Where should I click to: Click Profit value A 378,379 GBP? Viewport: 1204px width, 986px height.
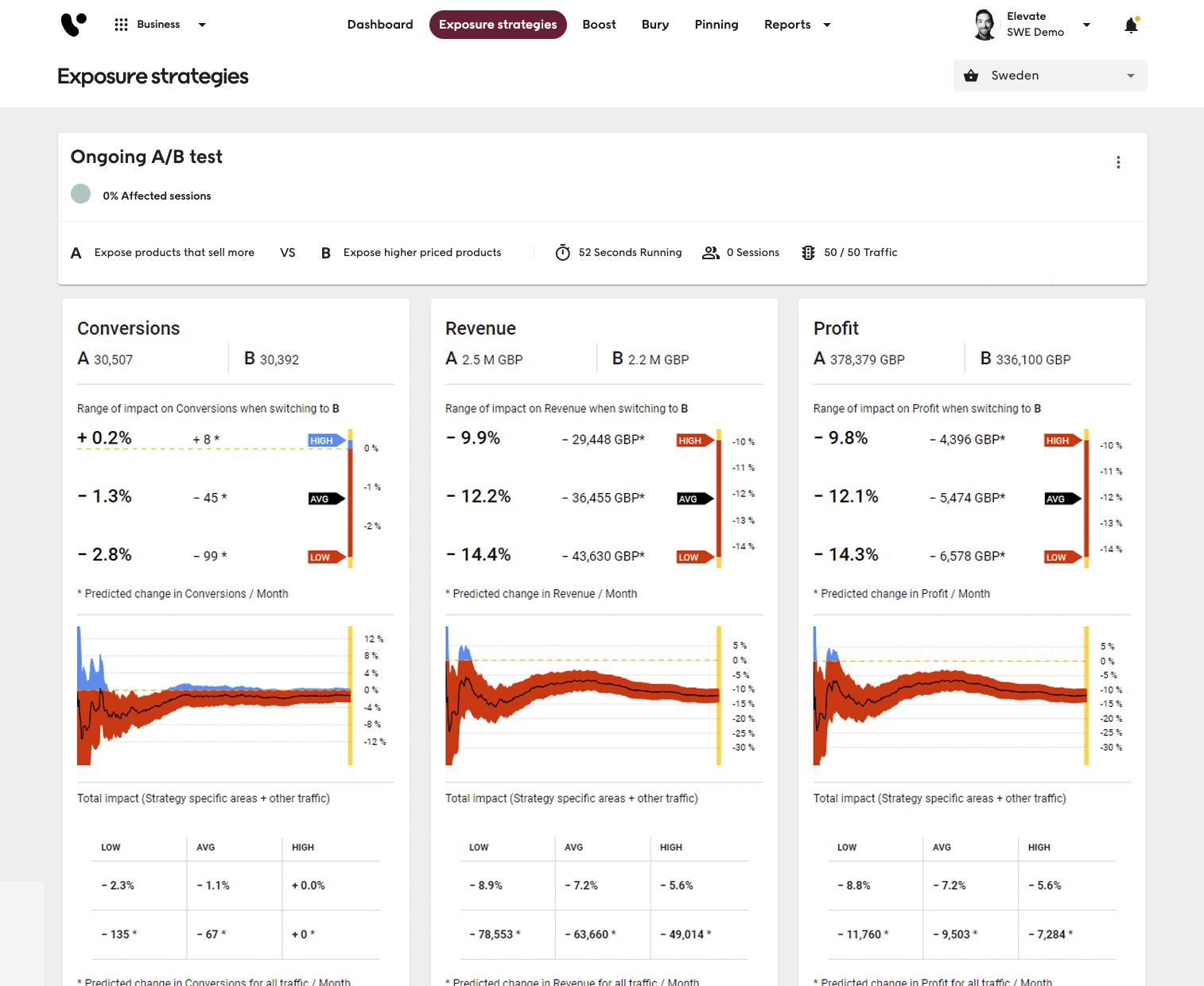point(859,359)
